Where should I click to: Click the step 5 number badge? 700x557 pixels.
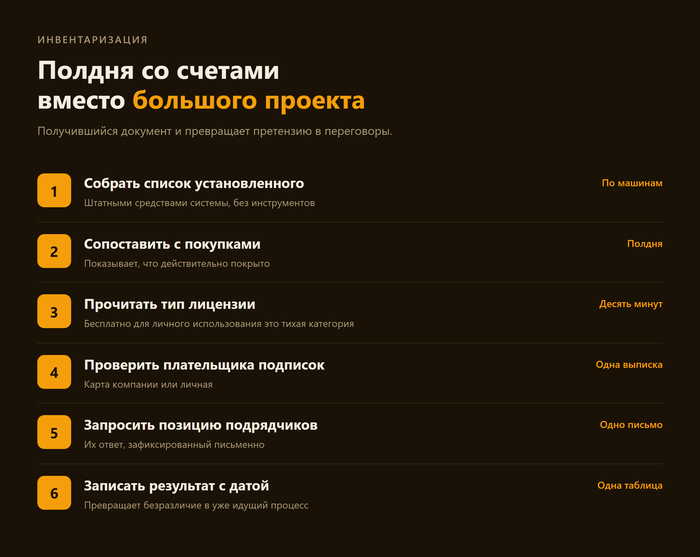point(54,432)
